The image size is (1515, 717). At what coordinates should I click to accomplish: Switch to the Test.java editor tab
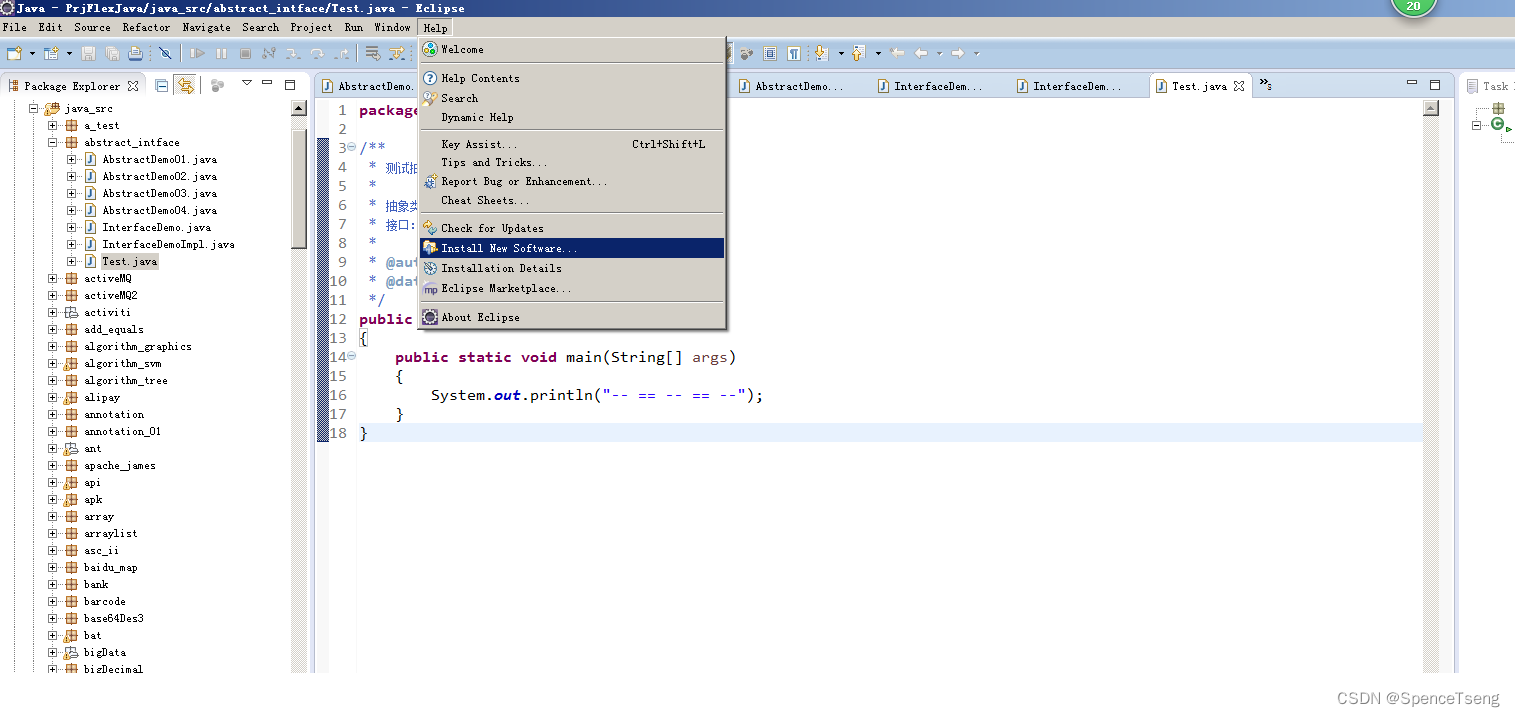[1198, 85]
